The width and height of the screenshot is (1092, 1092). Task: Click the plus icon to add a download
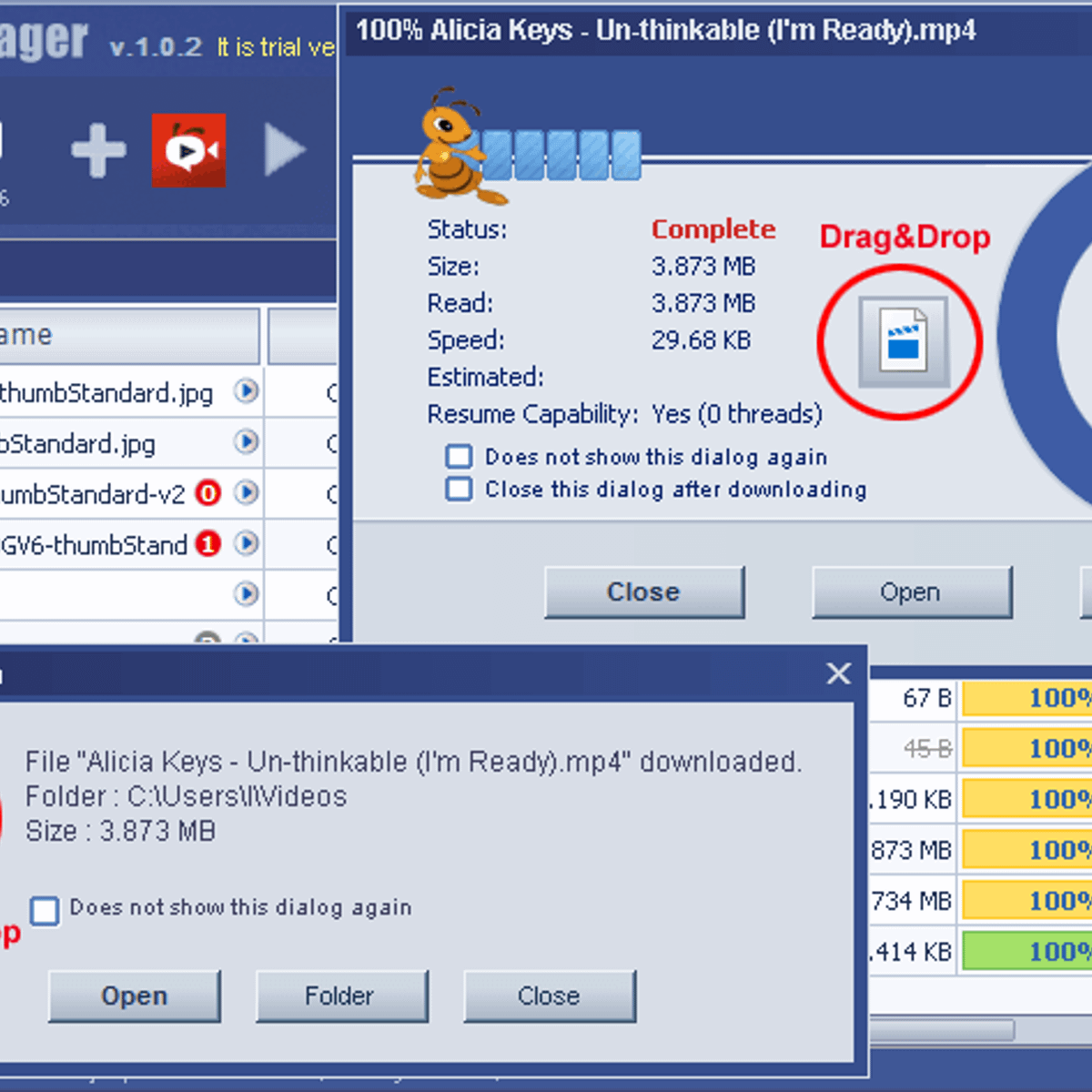coord(98,149)
